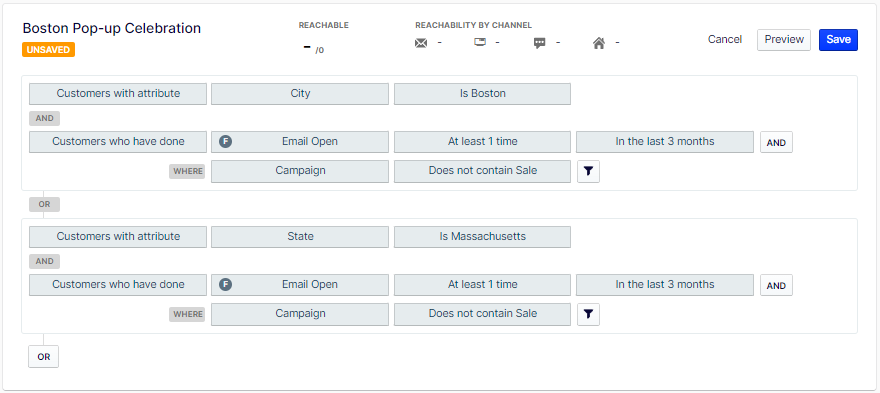Click the direct mail house icon

click(x=599, y=43)
